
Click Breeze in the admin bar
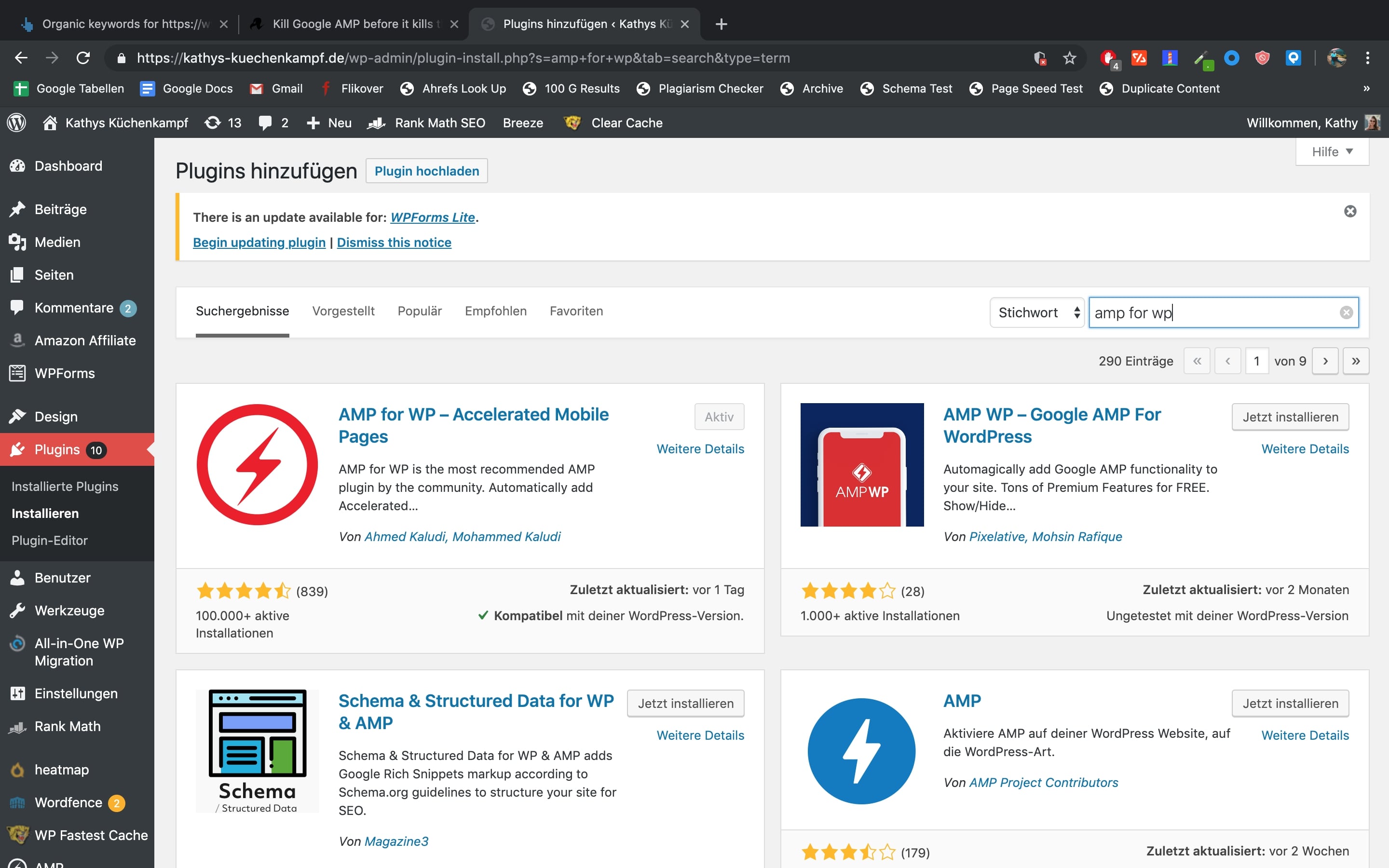tap(523, 122)
